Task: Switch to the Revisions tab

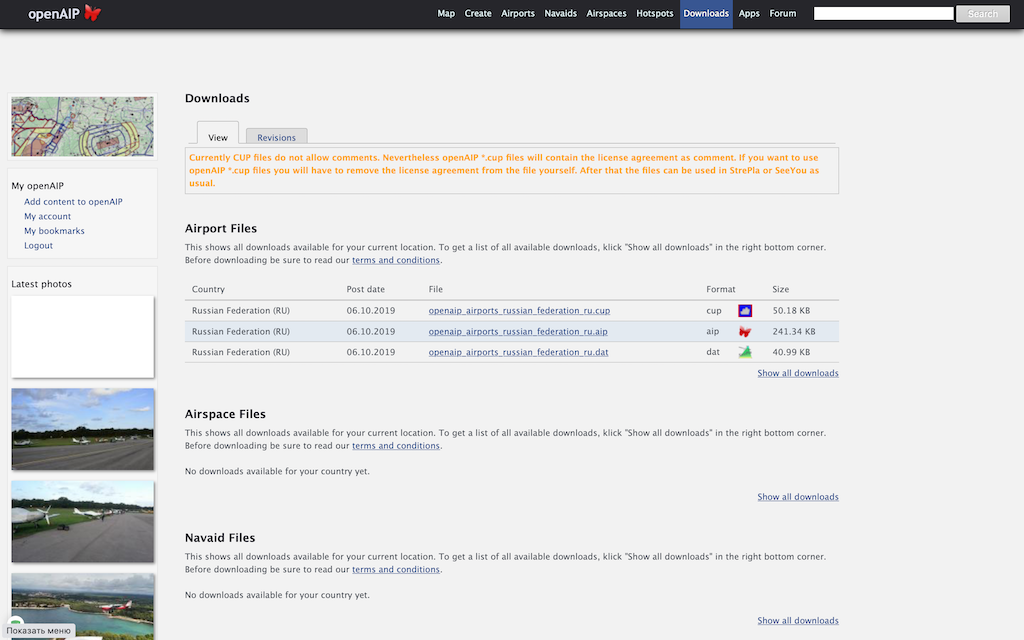Action: (x=276, y=138)
